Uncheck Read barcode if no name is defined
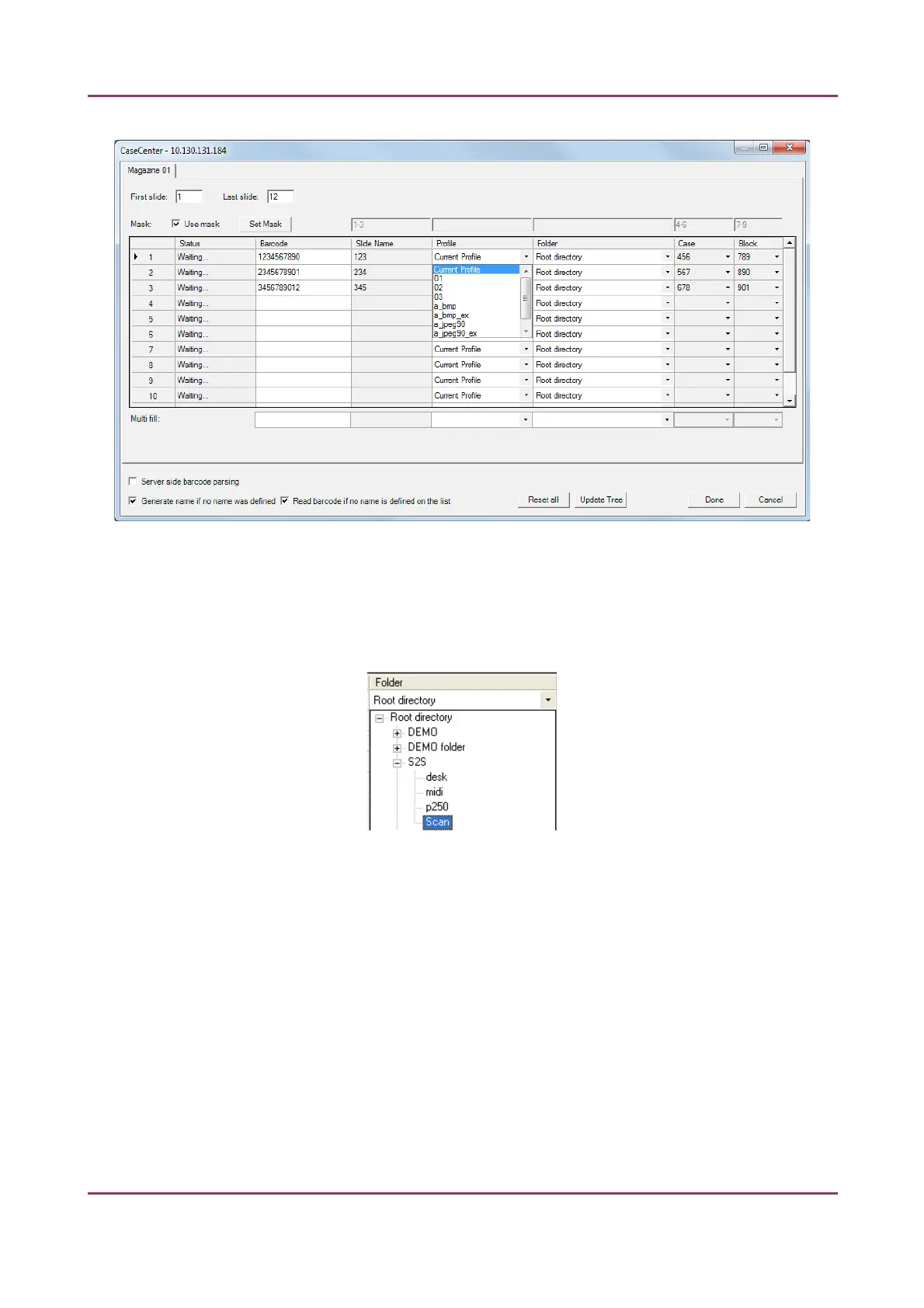This screenshot has height=1308, width=924. coord(285,501)
